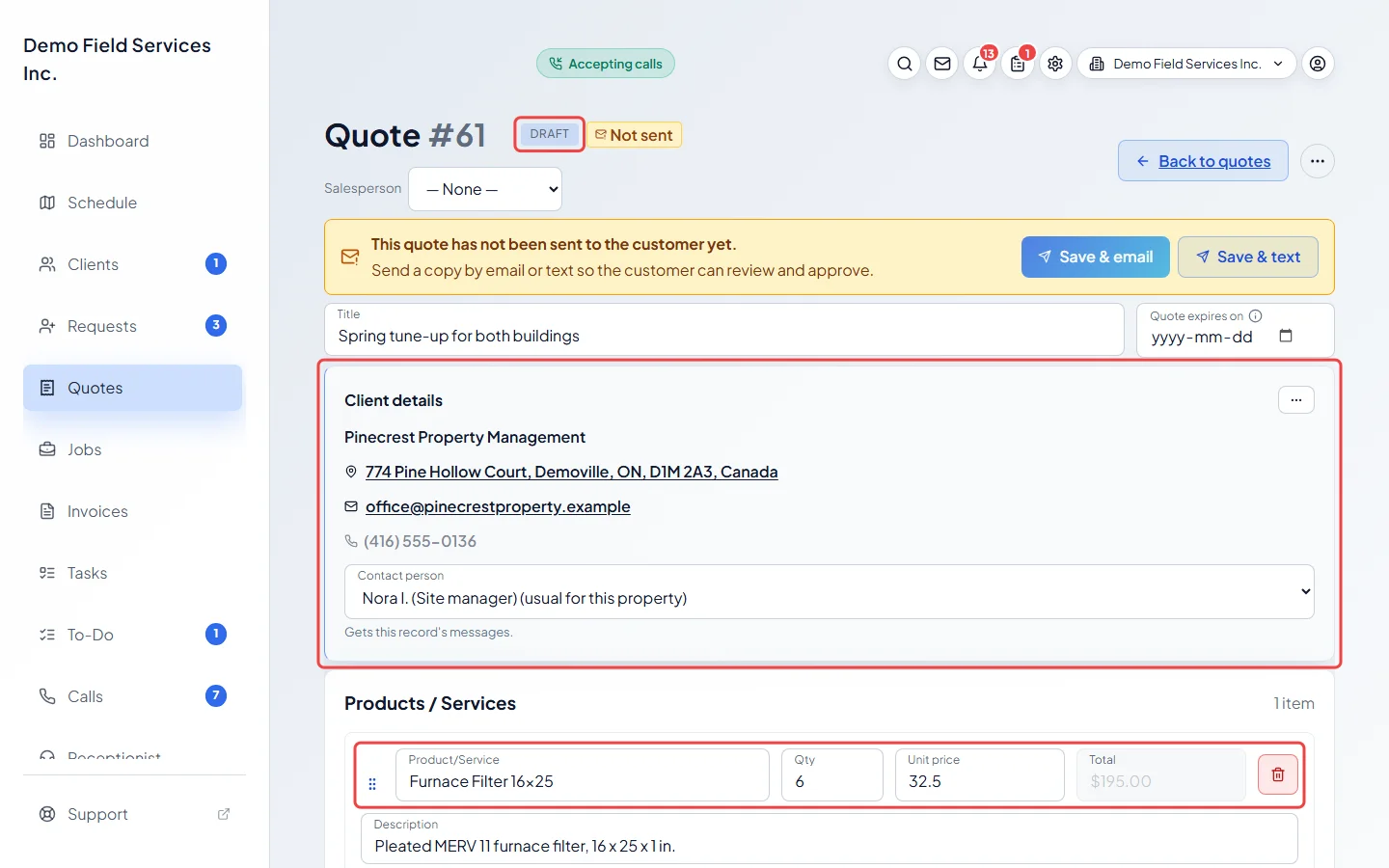Open the settings gear icon
The image size is (1389, 868).
tap(1055, 64)
